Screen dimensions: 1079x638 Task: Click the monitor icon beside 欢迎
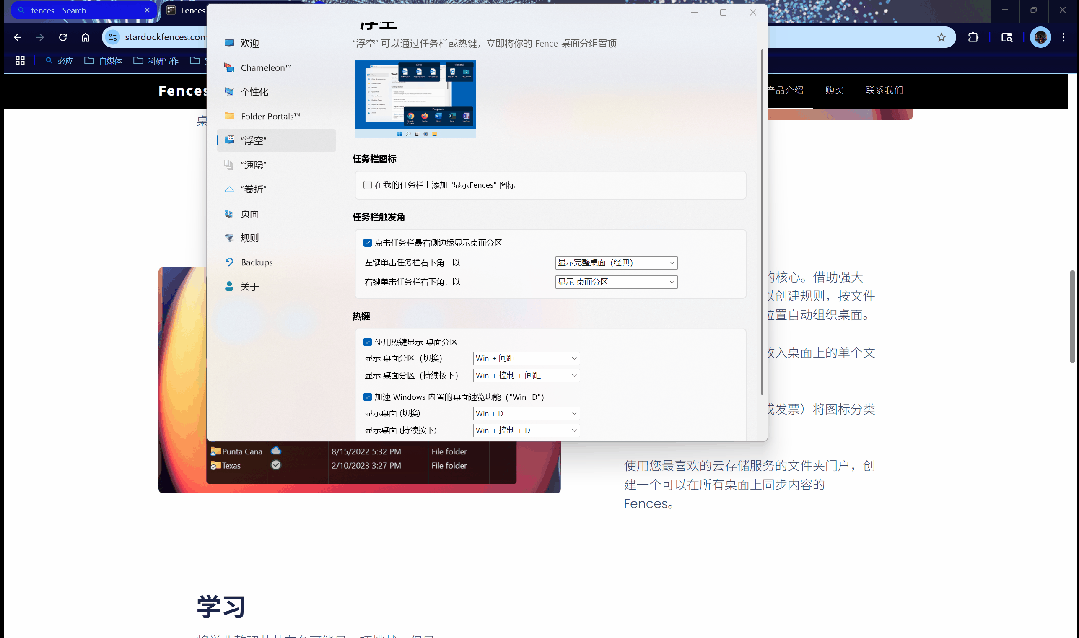point(229,43)
